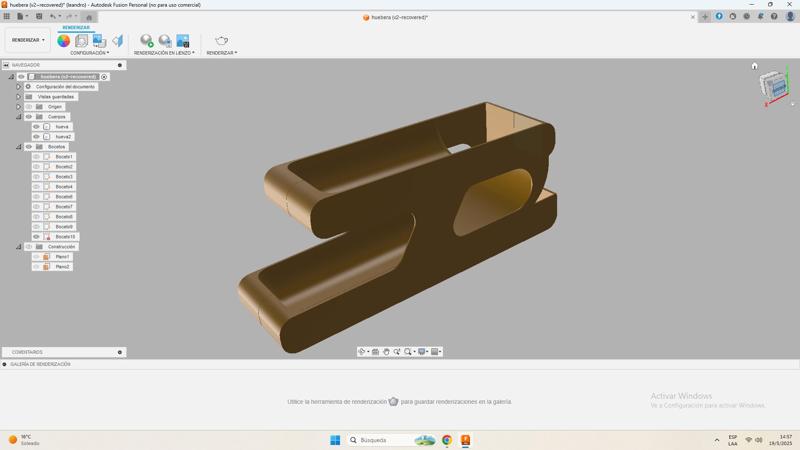Open Chrome from the taskbar

[447, 440]
